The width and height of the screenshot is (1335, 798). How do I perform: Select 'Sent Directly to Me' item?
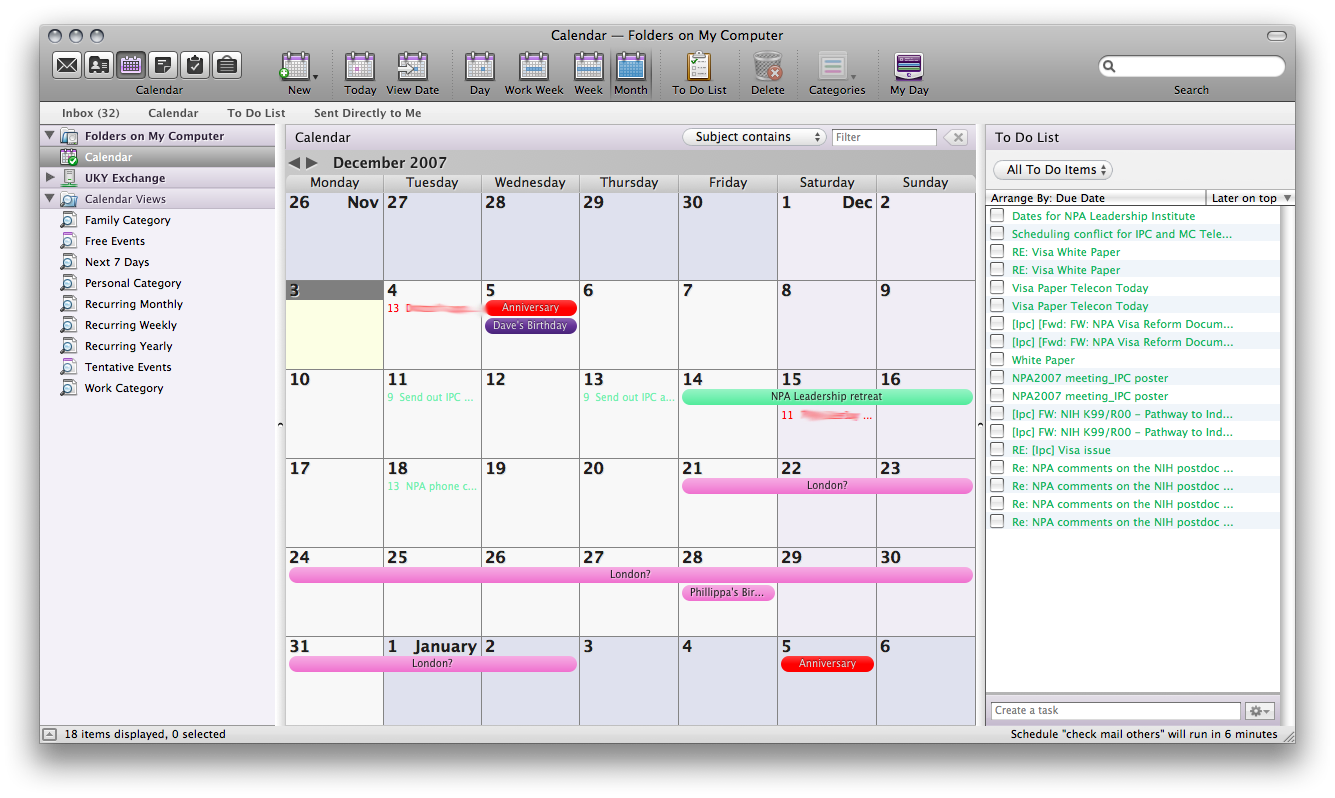click(367, 113)
